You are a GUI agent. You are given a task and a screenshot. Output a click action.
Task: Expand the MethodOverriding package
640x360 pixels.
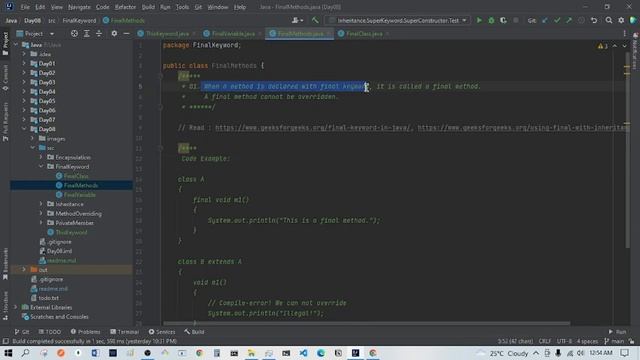click(41, 214)
